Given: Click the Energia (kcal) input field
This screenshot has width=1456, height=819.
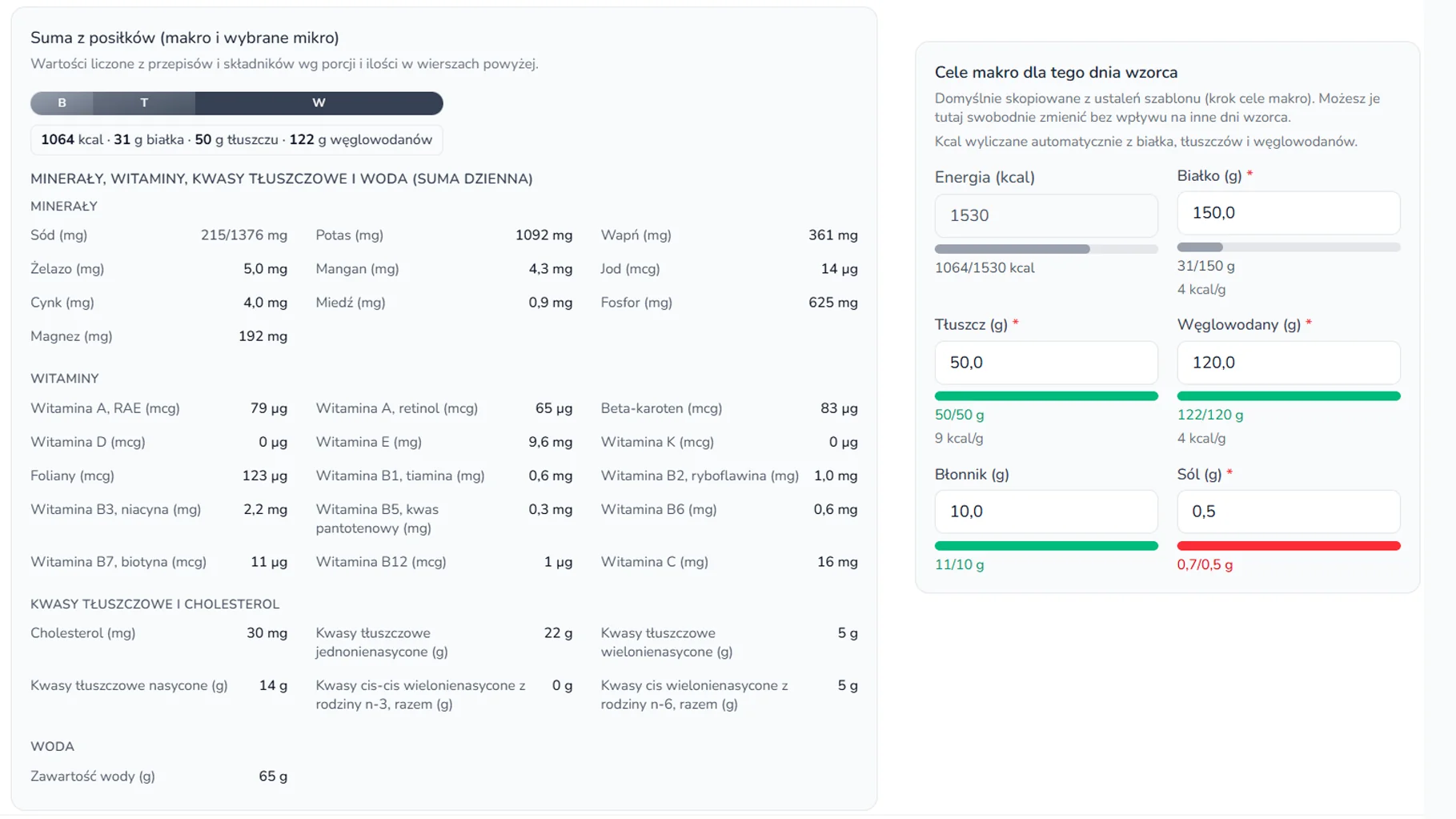Looking at the screenshot, I should tap(1045, 215).
